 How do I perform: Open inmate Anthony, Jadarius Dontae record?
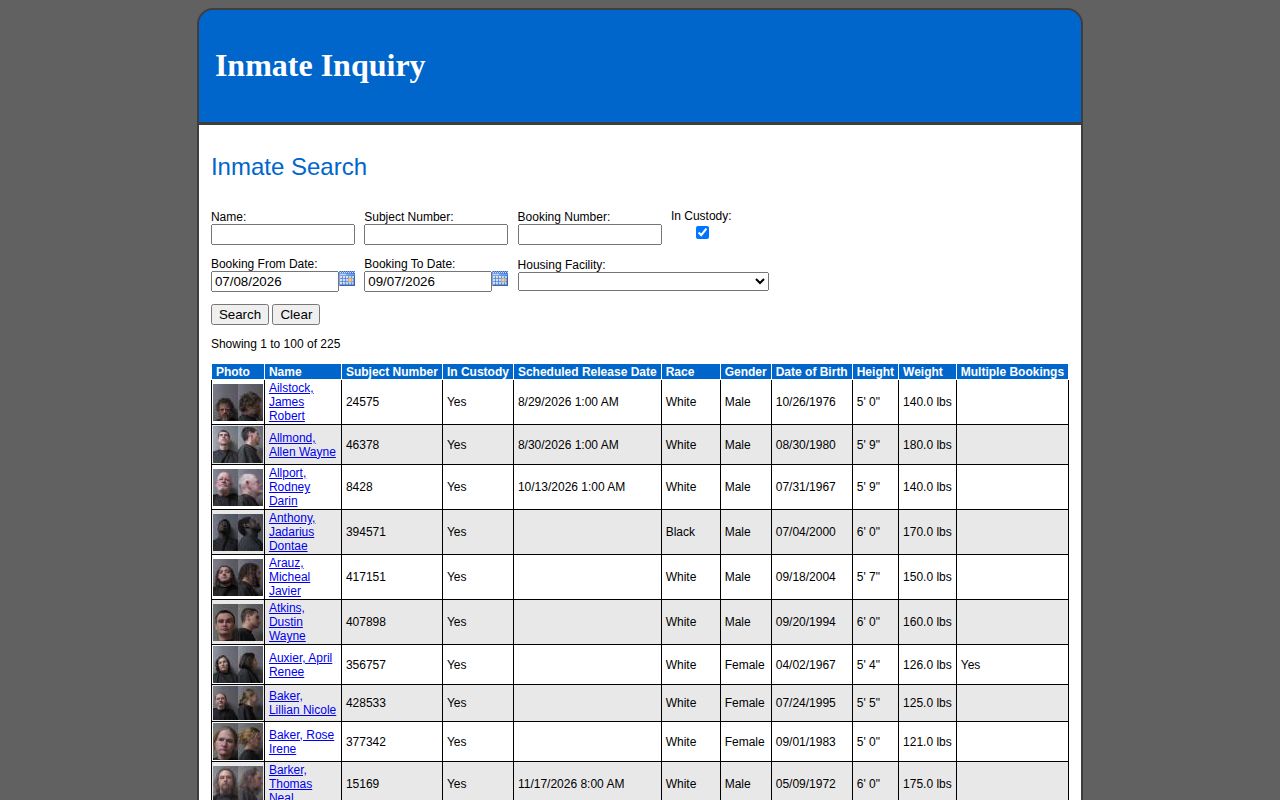point(292,532)
